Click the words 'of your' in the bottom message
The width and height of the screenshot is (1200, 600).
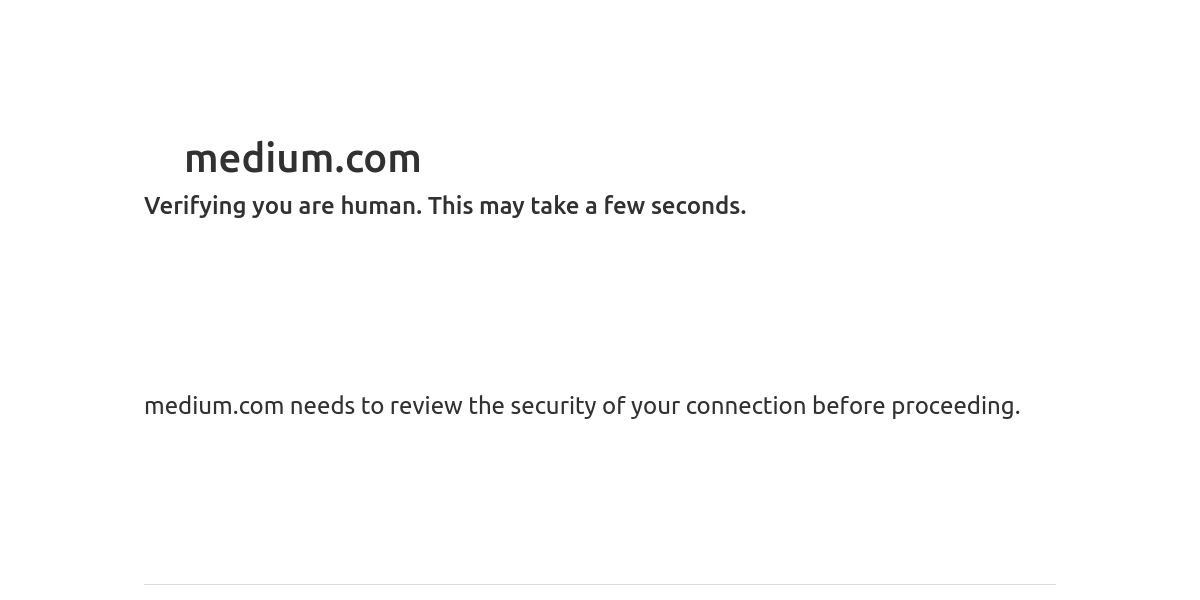641,406
